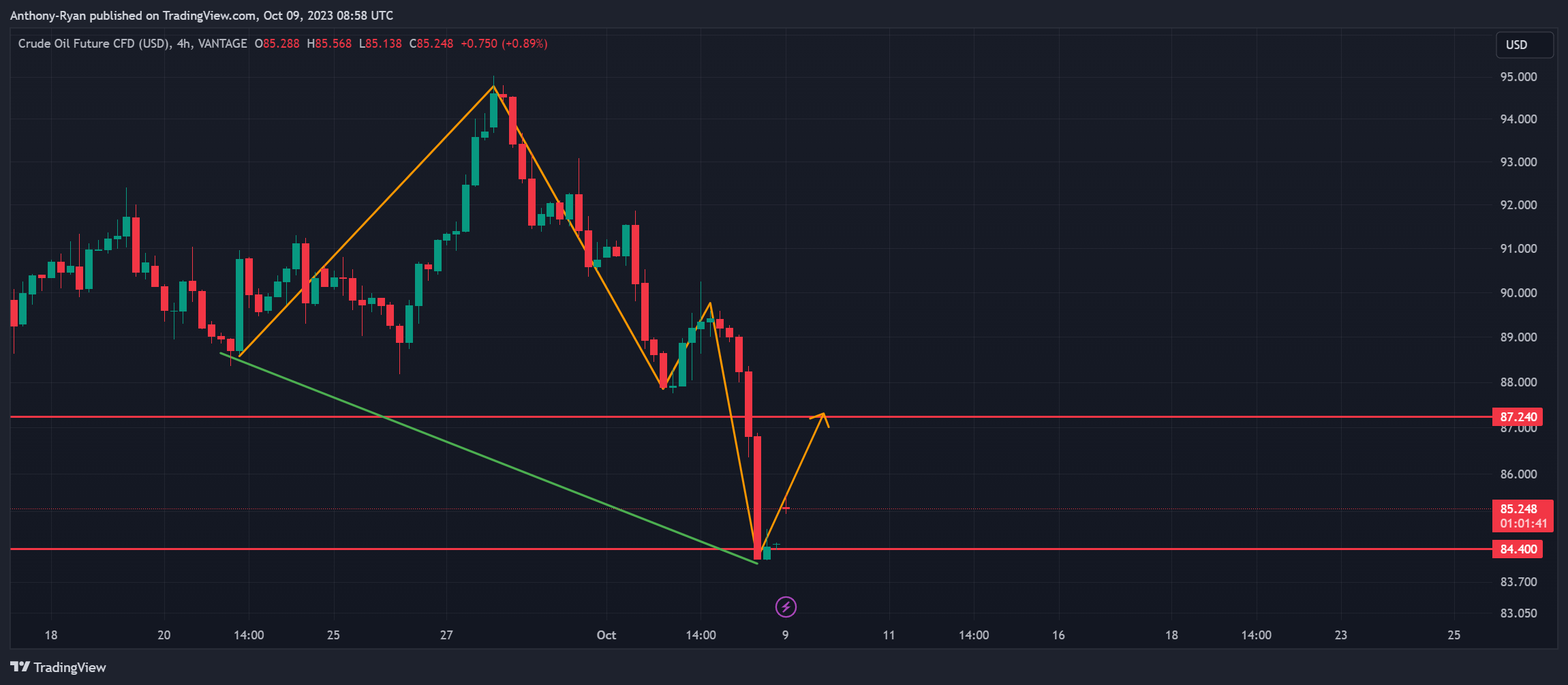
Task: Open the USD currency selector
Action: (x=1524, y=45)
